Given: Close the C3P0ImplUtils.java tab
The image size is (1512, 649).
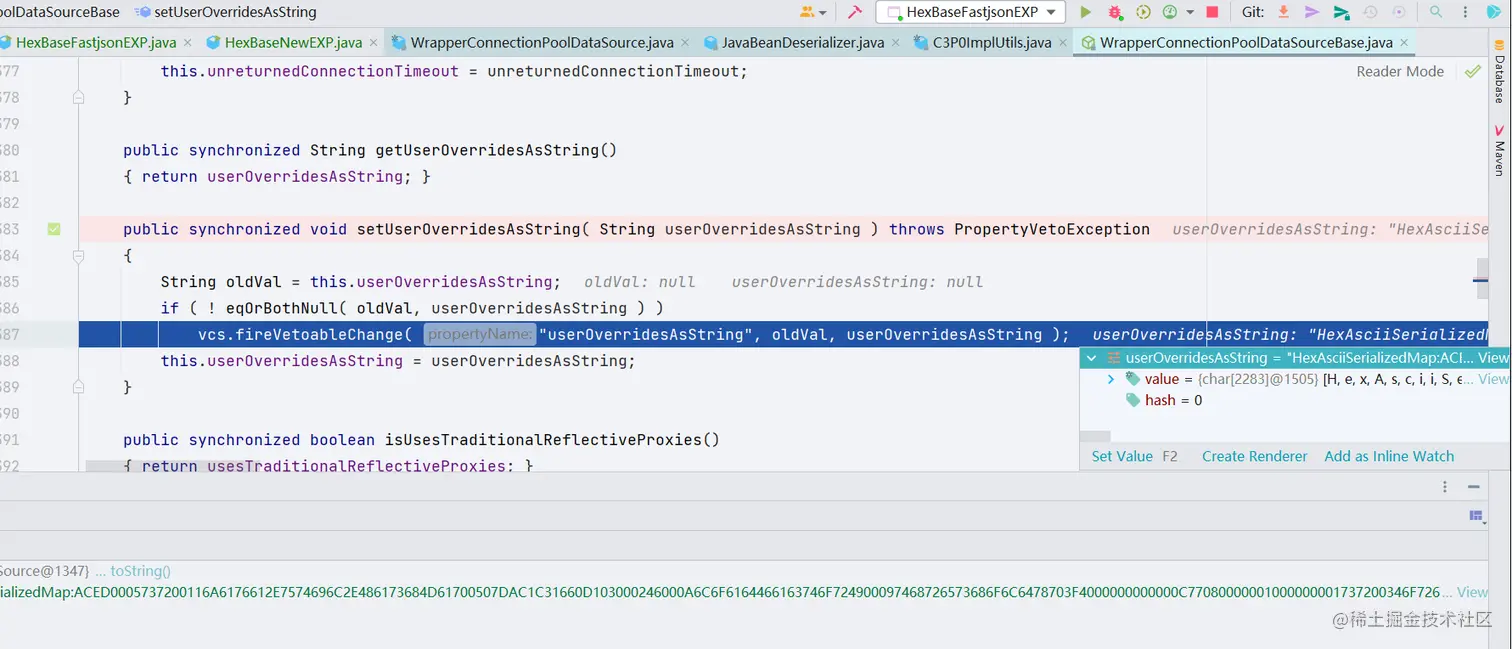Looking at the screenshot, I should point(1063,43).
